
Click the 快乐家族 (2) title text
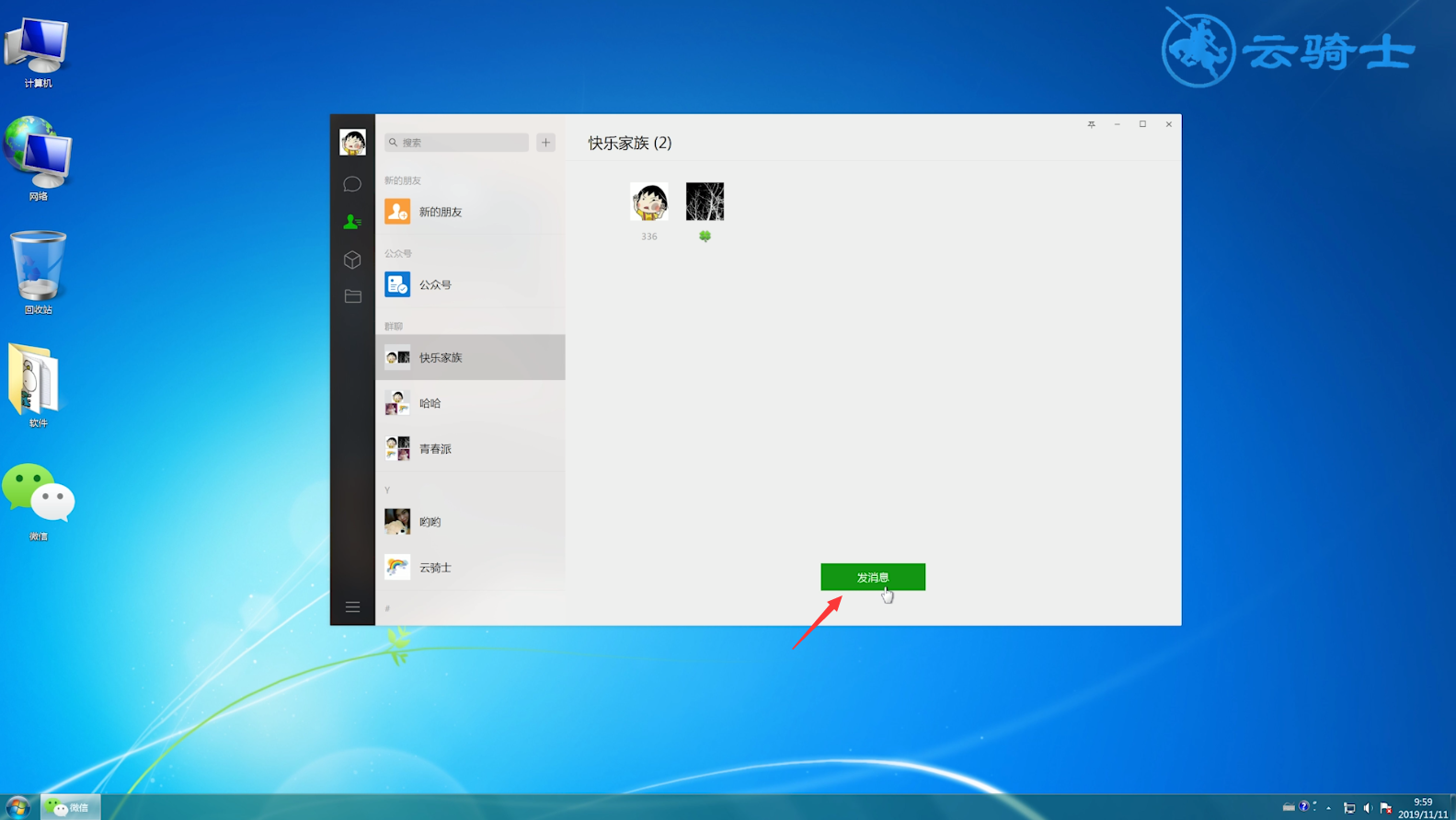[630, 143]
